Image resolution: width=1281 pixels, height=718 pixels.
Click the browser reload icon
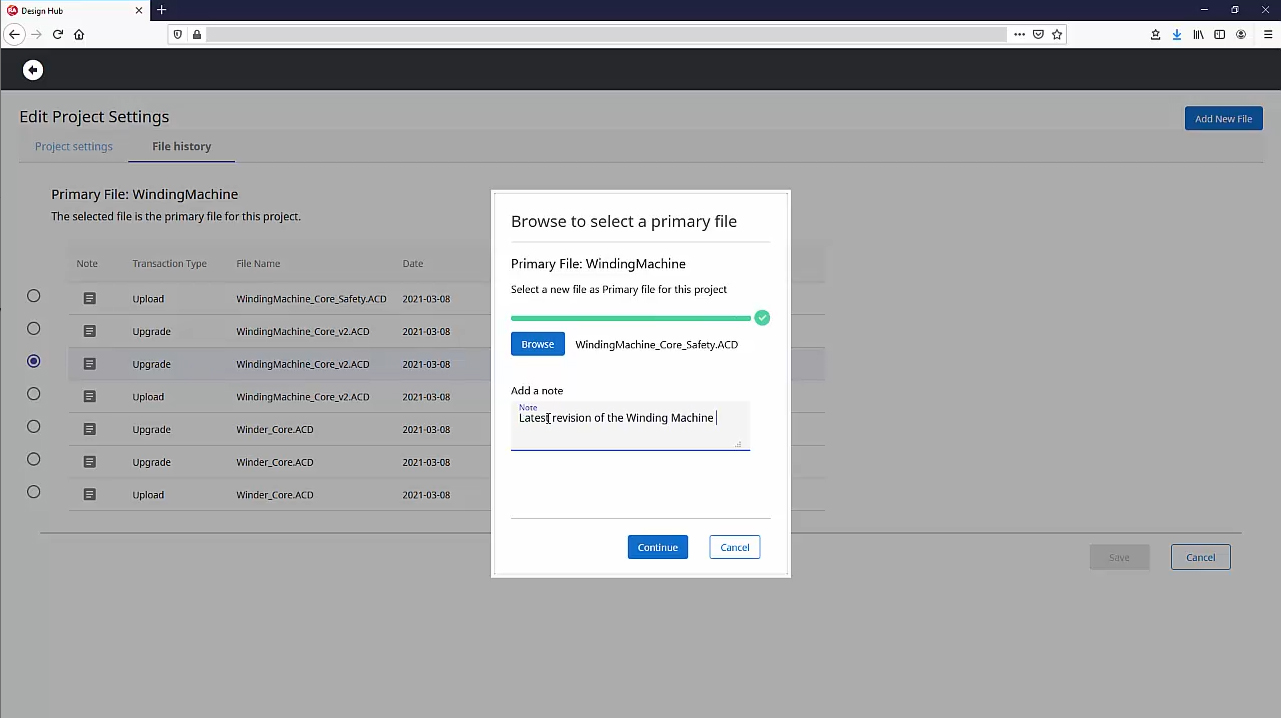click(x=58, y=34)
